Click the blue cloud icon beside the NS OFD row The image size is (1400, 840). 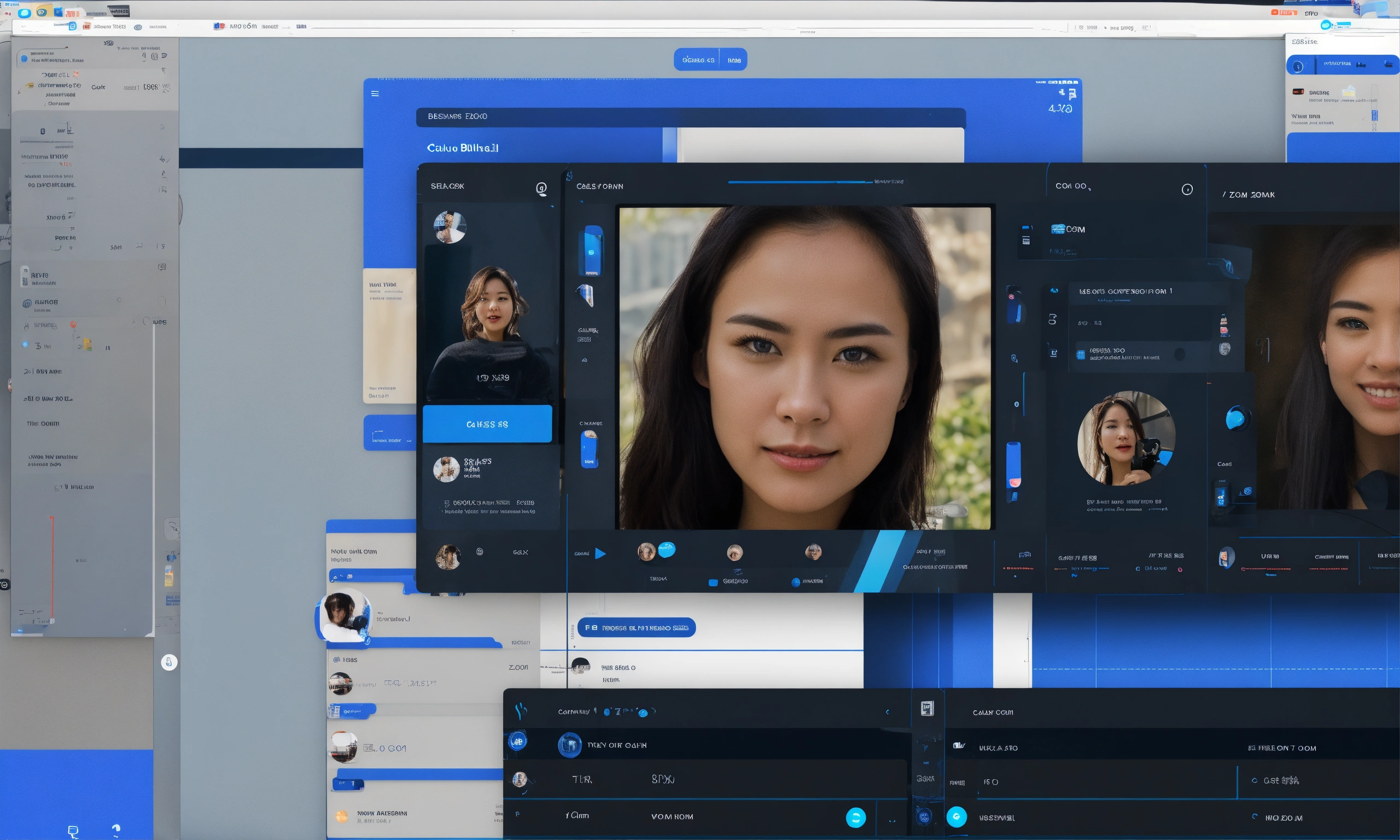pos(1054,290)
